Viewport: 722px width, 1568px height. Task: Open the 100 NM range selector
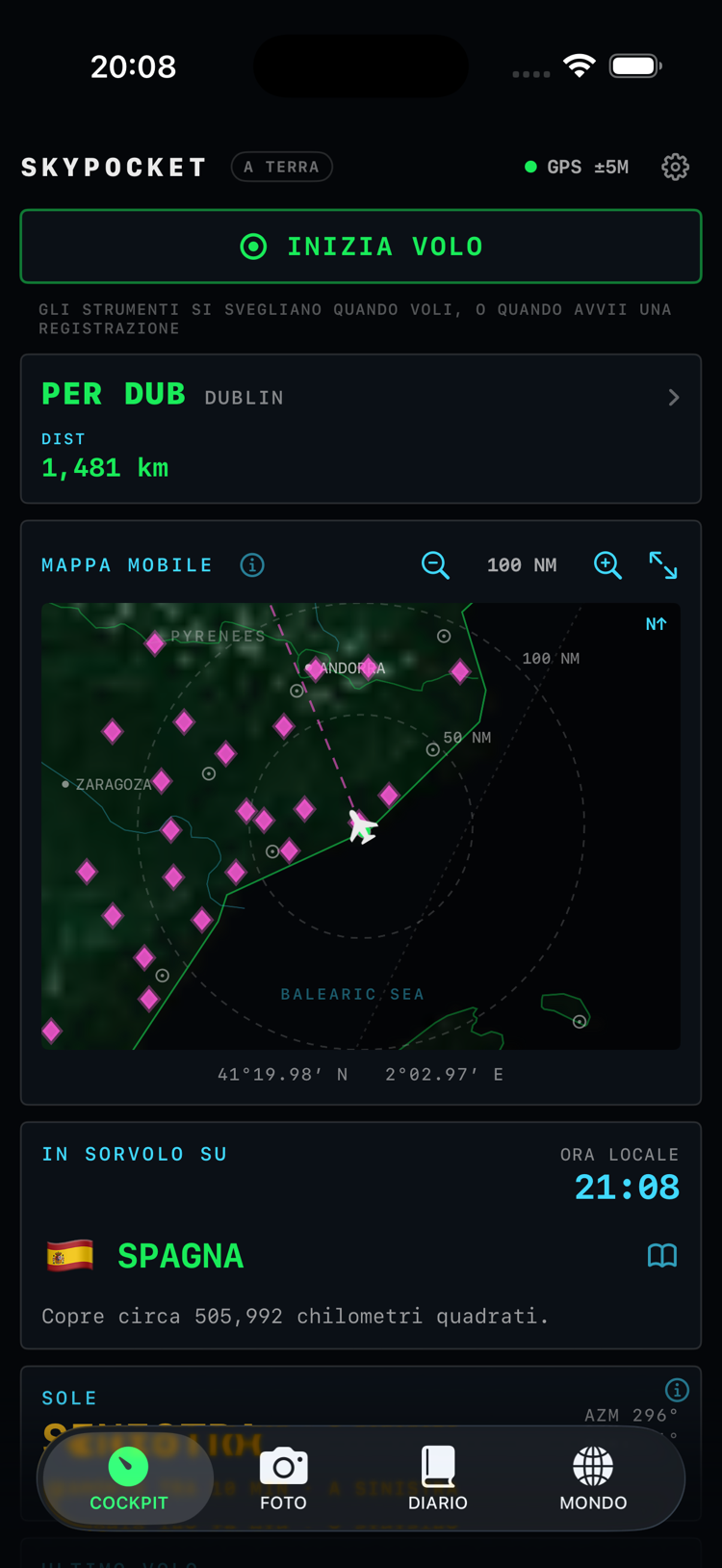click(522, 565)
